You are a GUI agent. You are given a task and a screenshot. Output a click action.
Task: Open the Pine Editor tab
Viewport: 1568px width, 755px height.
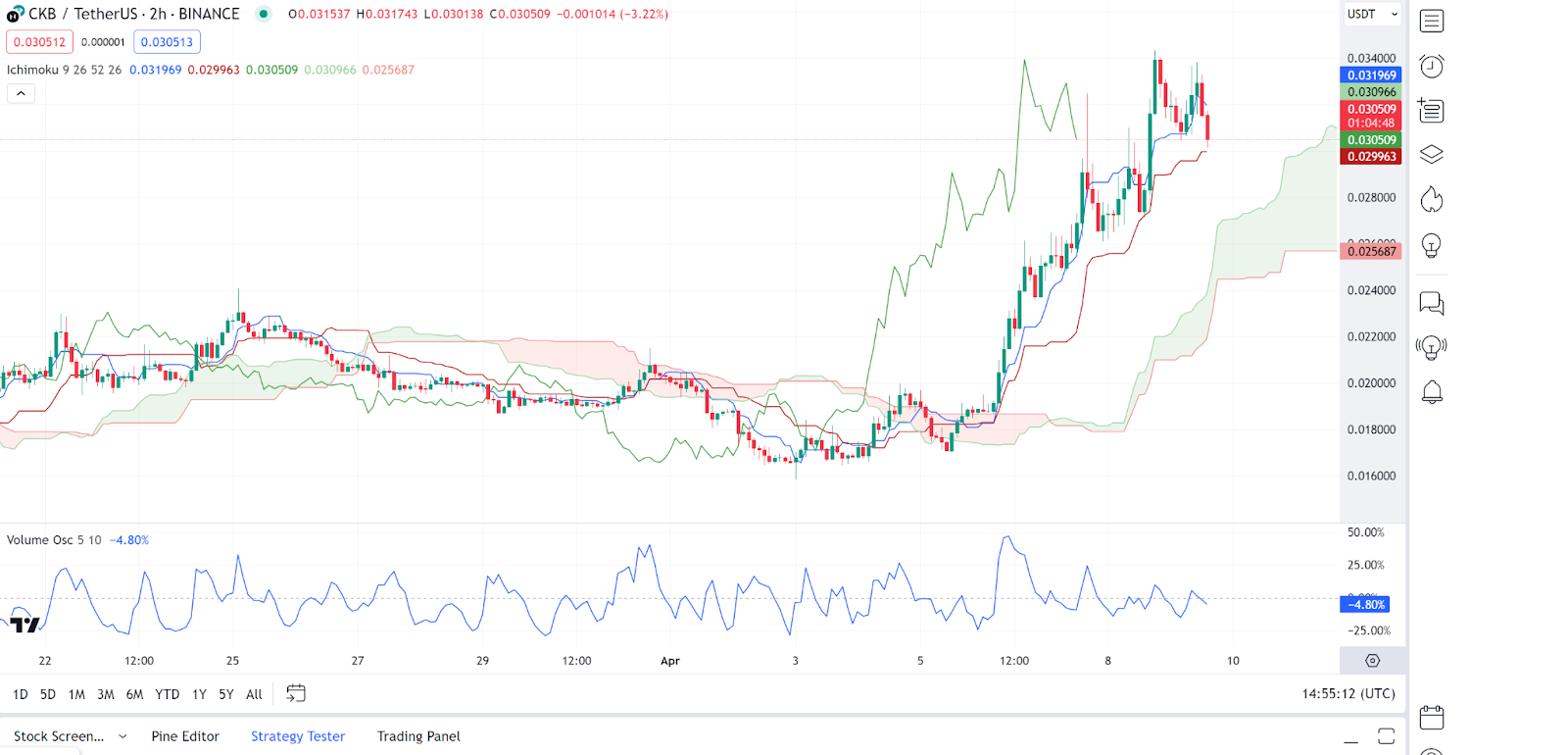(x=185, y=736)
